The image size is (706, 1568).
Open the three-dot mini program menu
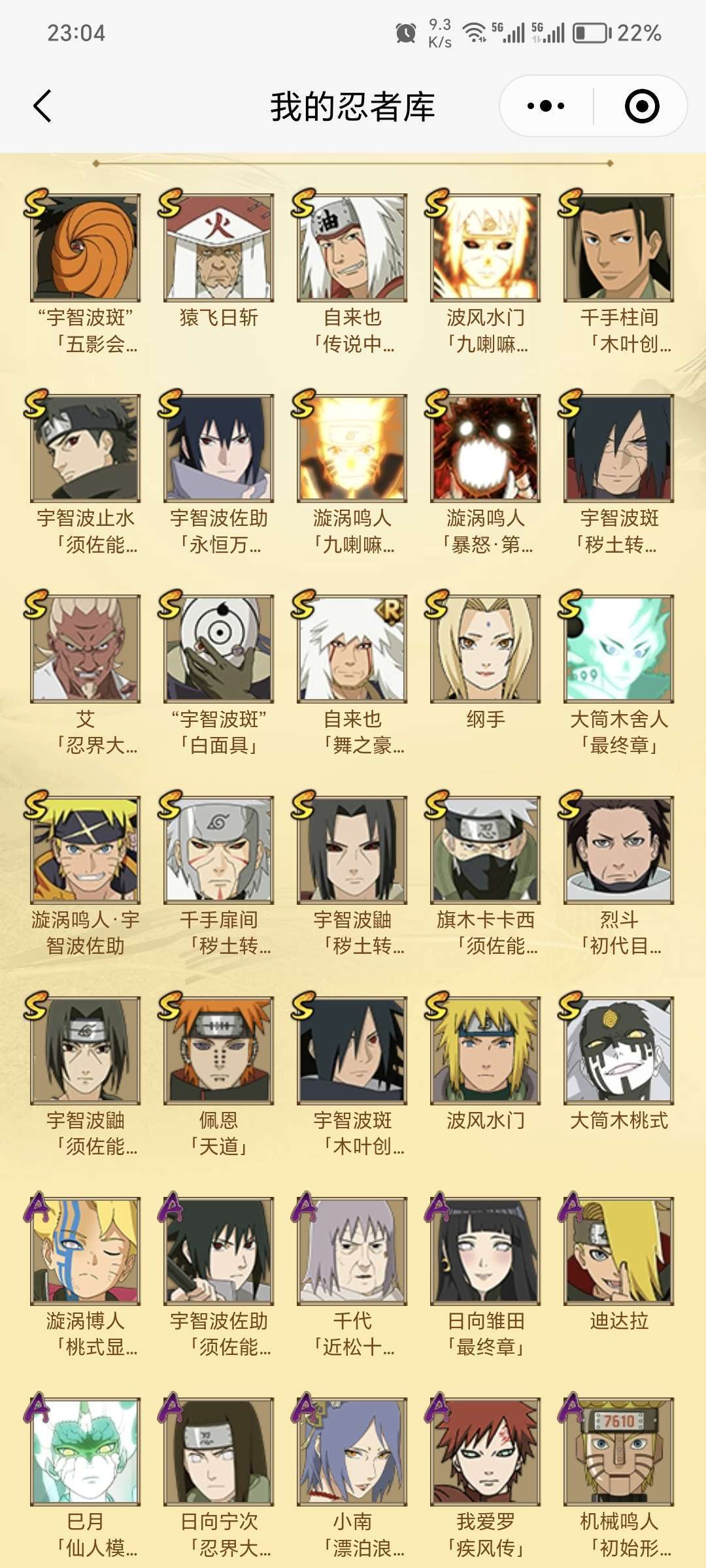click(546, 106)
